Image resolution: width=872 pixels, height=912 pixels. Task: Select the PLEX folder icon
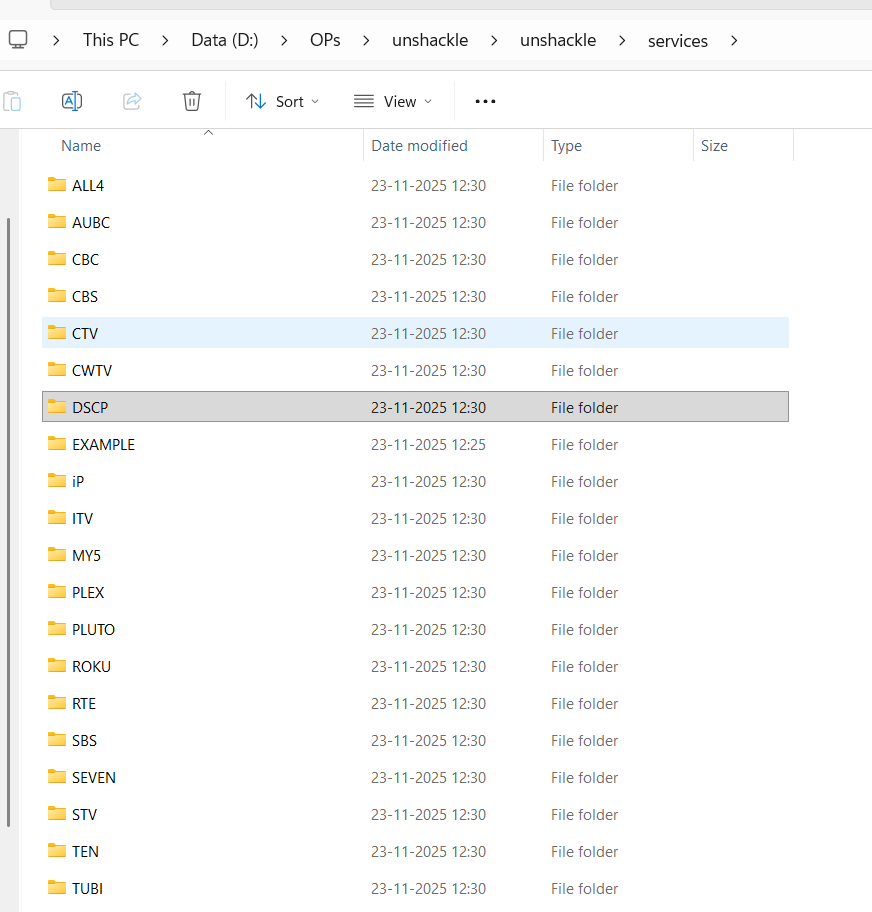pos(57,592)
